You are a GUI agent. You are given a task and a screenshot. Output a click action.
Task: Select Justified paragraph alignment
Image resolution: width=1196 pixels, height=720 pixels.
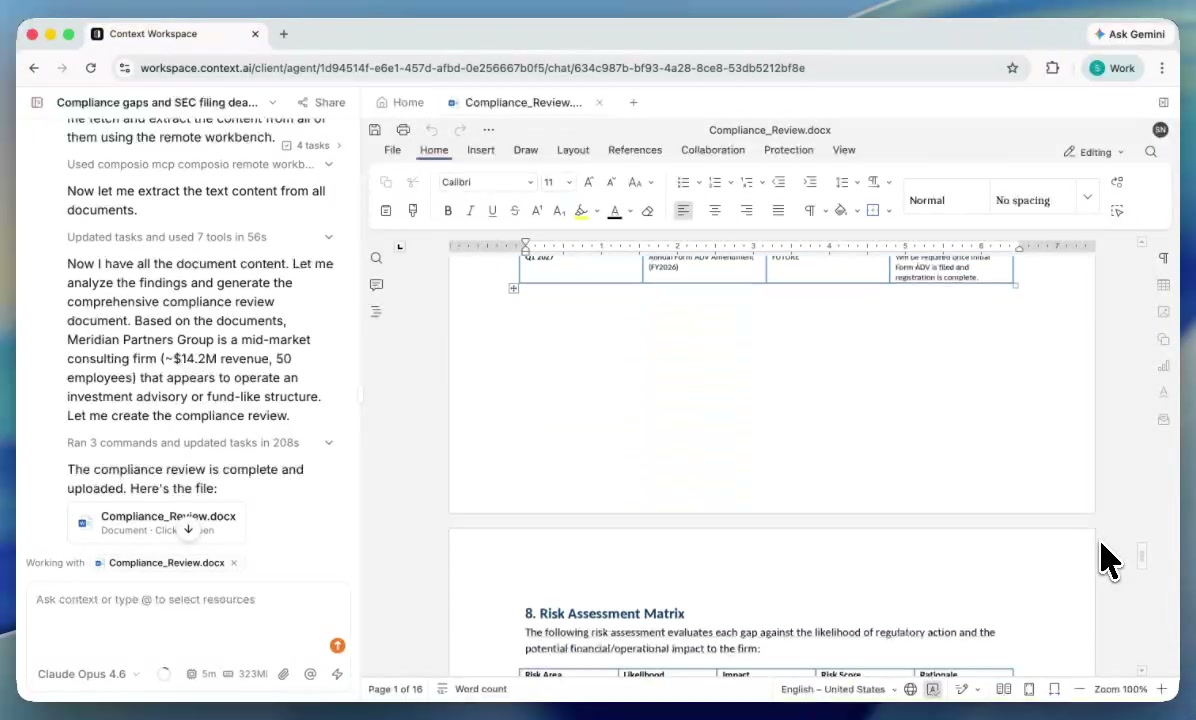778,211
